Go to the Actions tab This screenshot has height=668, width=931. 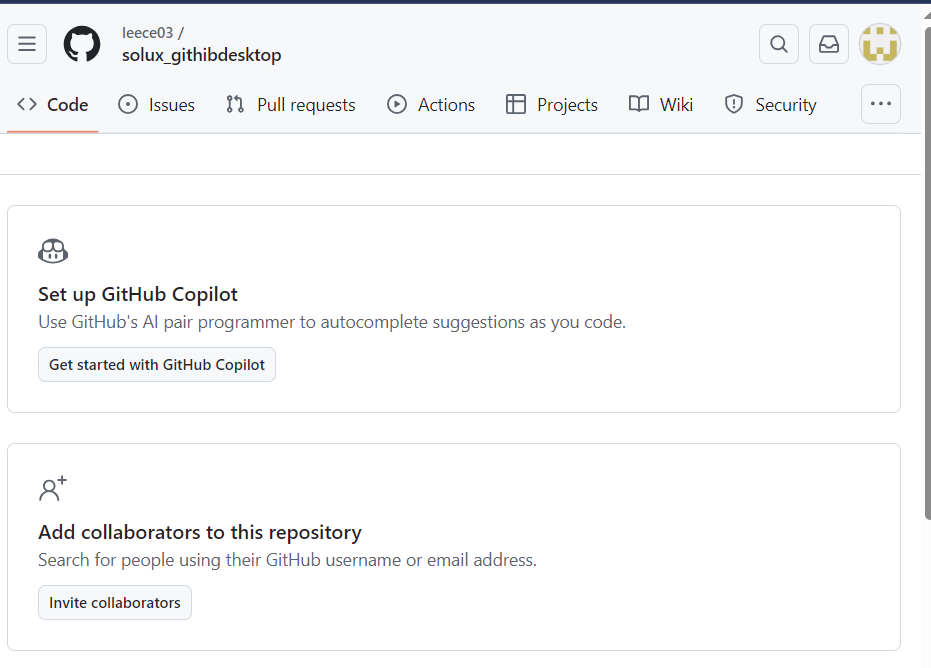[431, 105]
